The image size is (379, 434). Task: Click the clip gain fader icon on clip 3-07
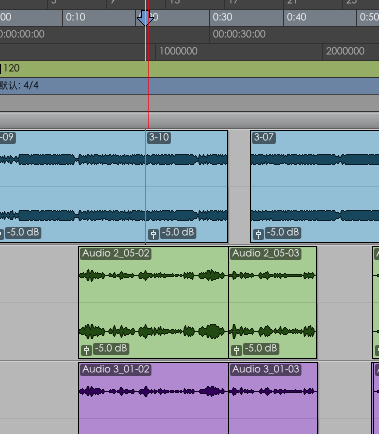click(x=258, y=234)
